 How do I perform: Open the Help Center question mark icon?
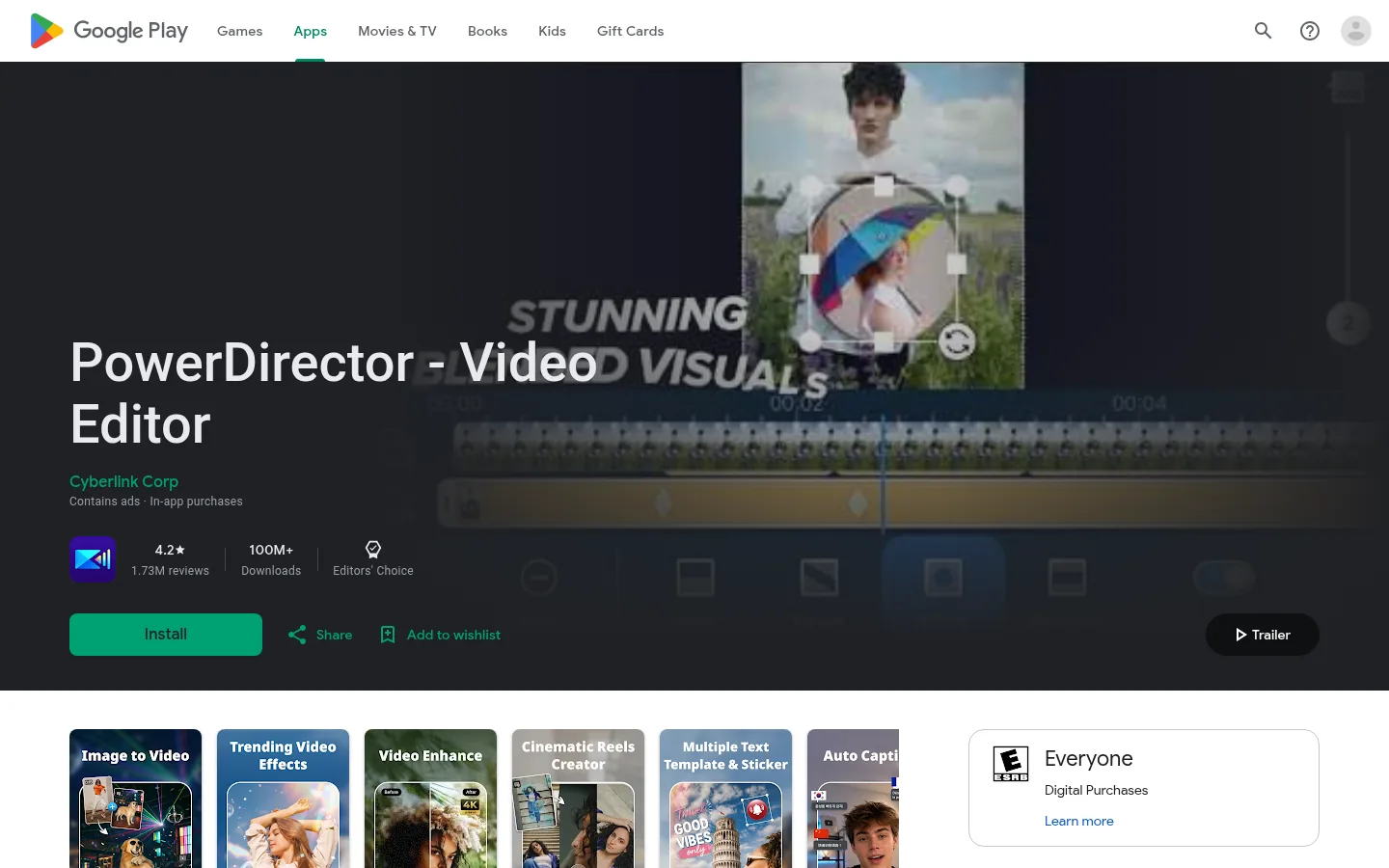(x=1310, y=31)
